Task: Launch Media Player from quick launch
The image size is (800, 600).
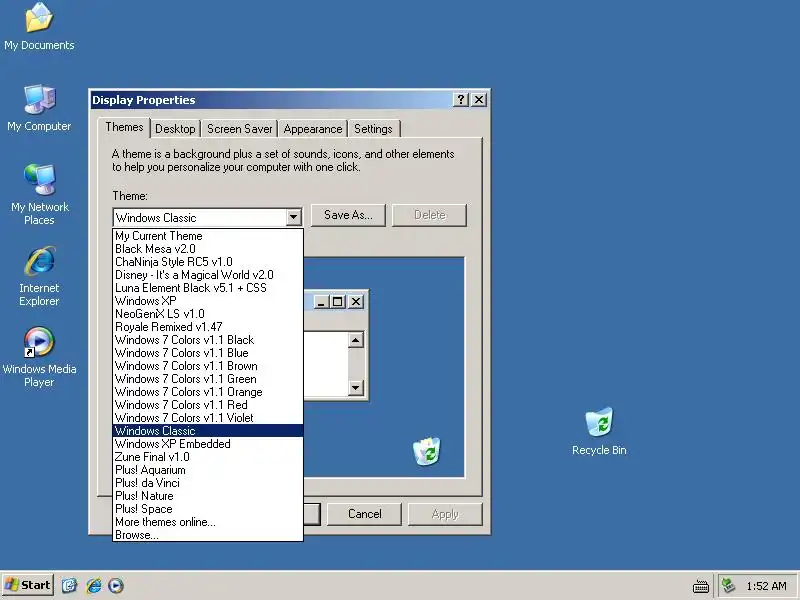Action: pyautogui.click(x=116, y=585)
